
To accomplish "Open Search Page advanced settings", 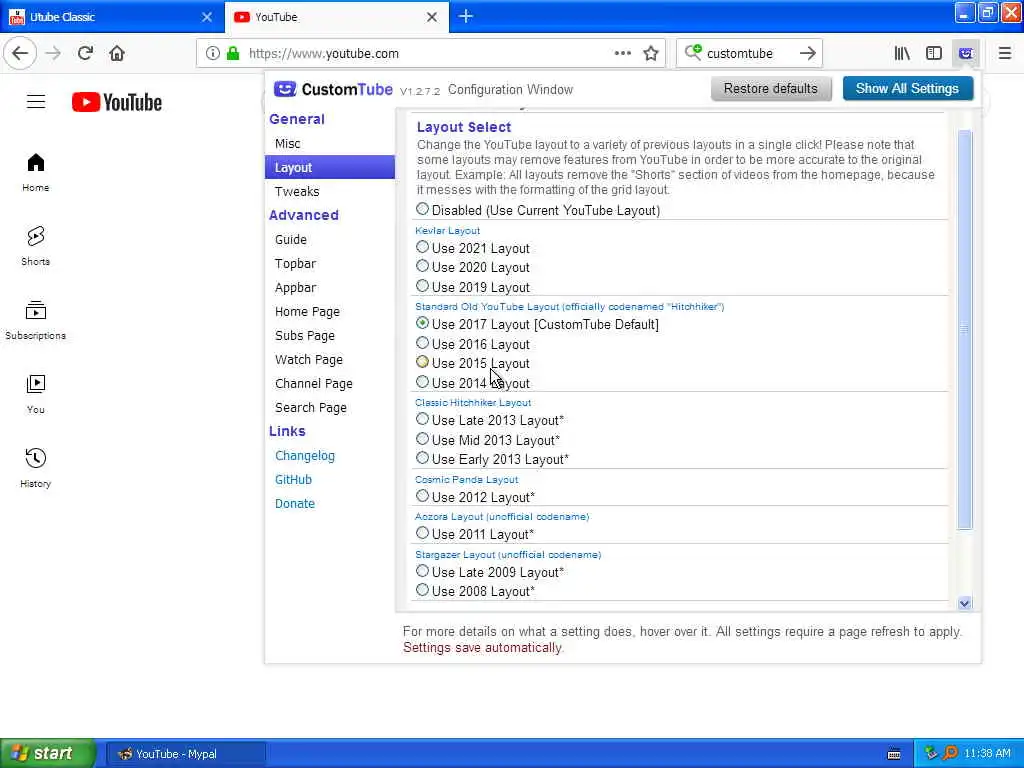I will point(330,408).
